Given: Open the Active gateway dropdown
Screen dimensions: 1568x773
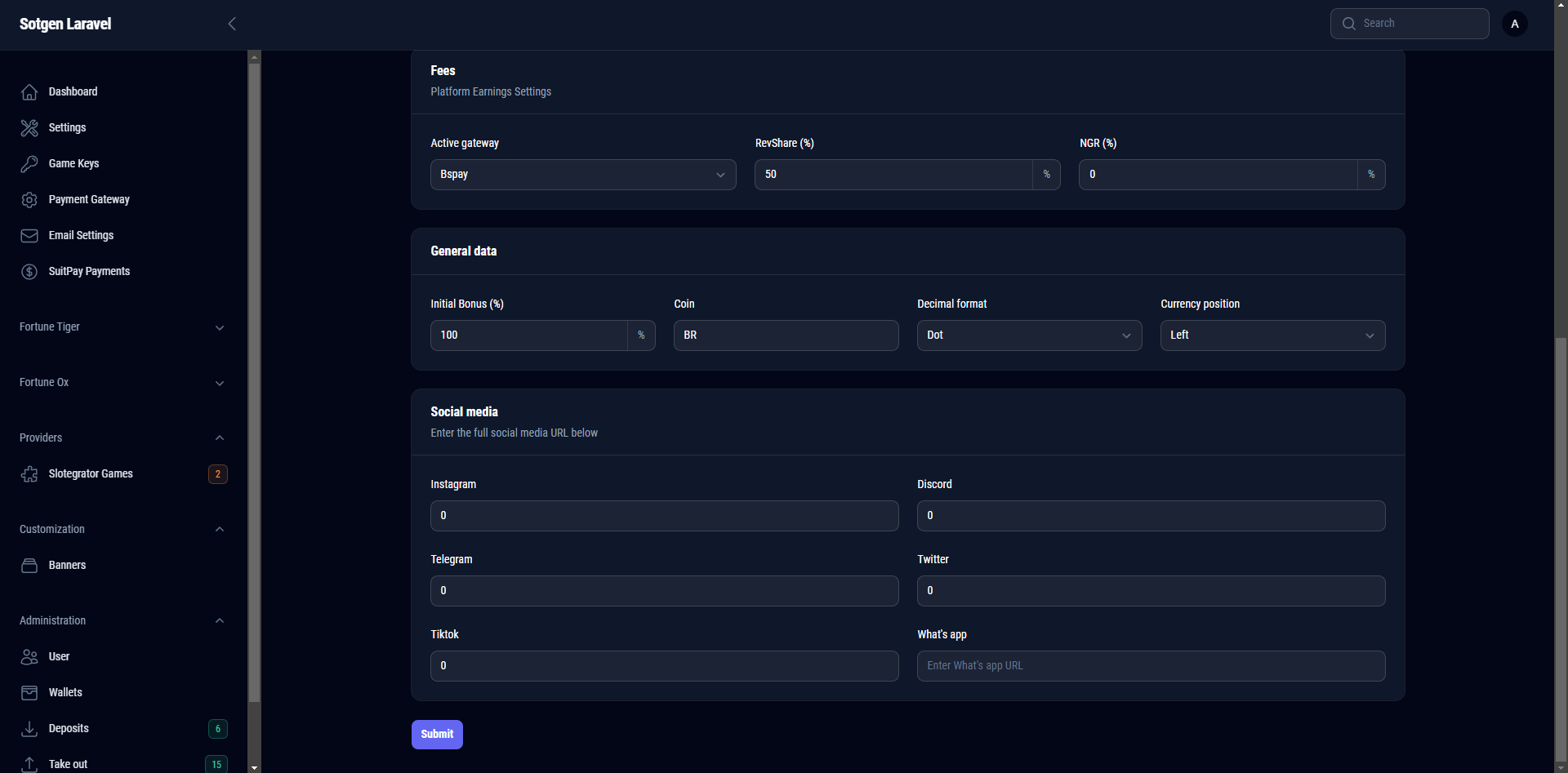Looking at the screenshot, I should click(582, 175).
